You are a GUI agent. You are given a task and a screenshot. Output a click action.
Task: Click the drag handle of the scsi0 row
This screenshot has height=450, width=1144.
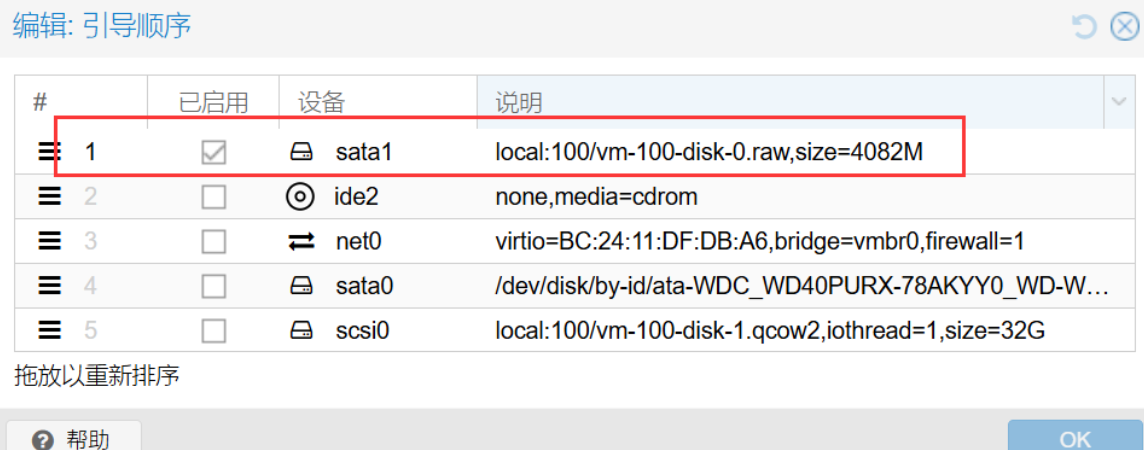coord(49,331)
